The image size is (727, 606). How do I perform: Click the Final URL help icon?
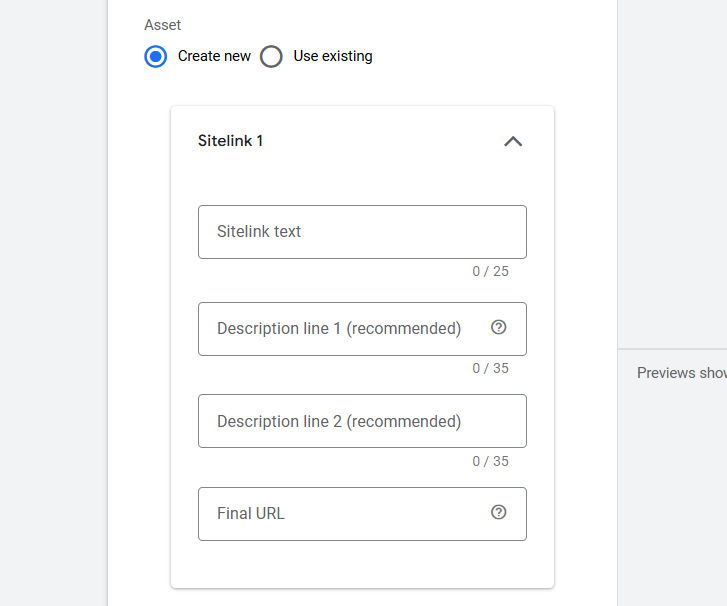499,512
